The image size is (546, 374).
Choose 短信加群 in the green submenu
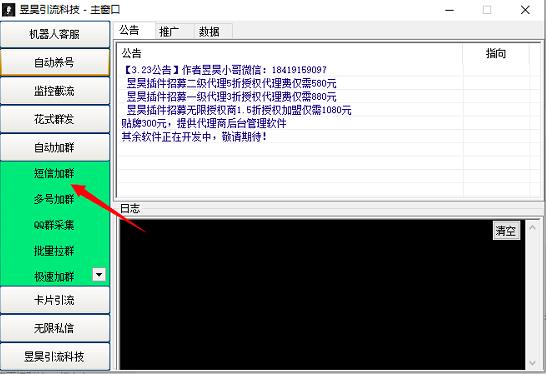pos(54,173)
